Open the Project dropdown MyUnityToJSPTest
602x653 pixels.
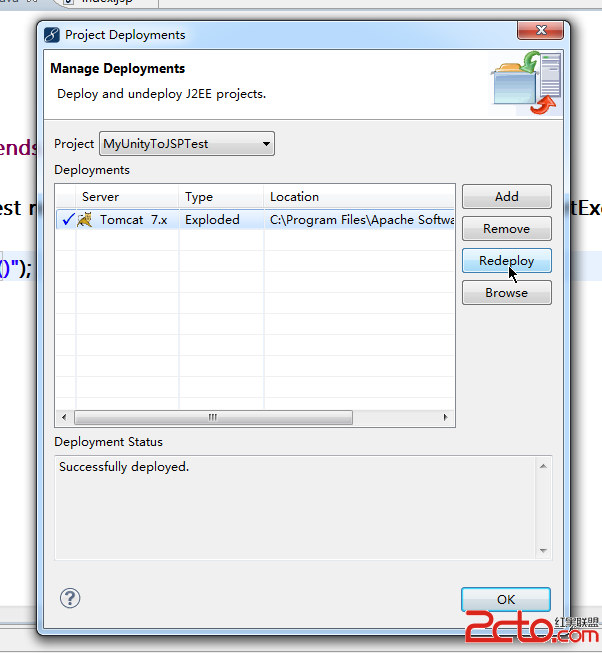[x=187, y=144]
